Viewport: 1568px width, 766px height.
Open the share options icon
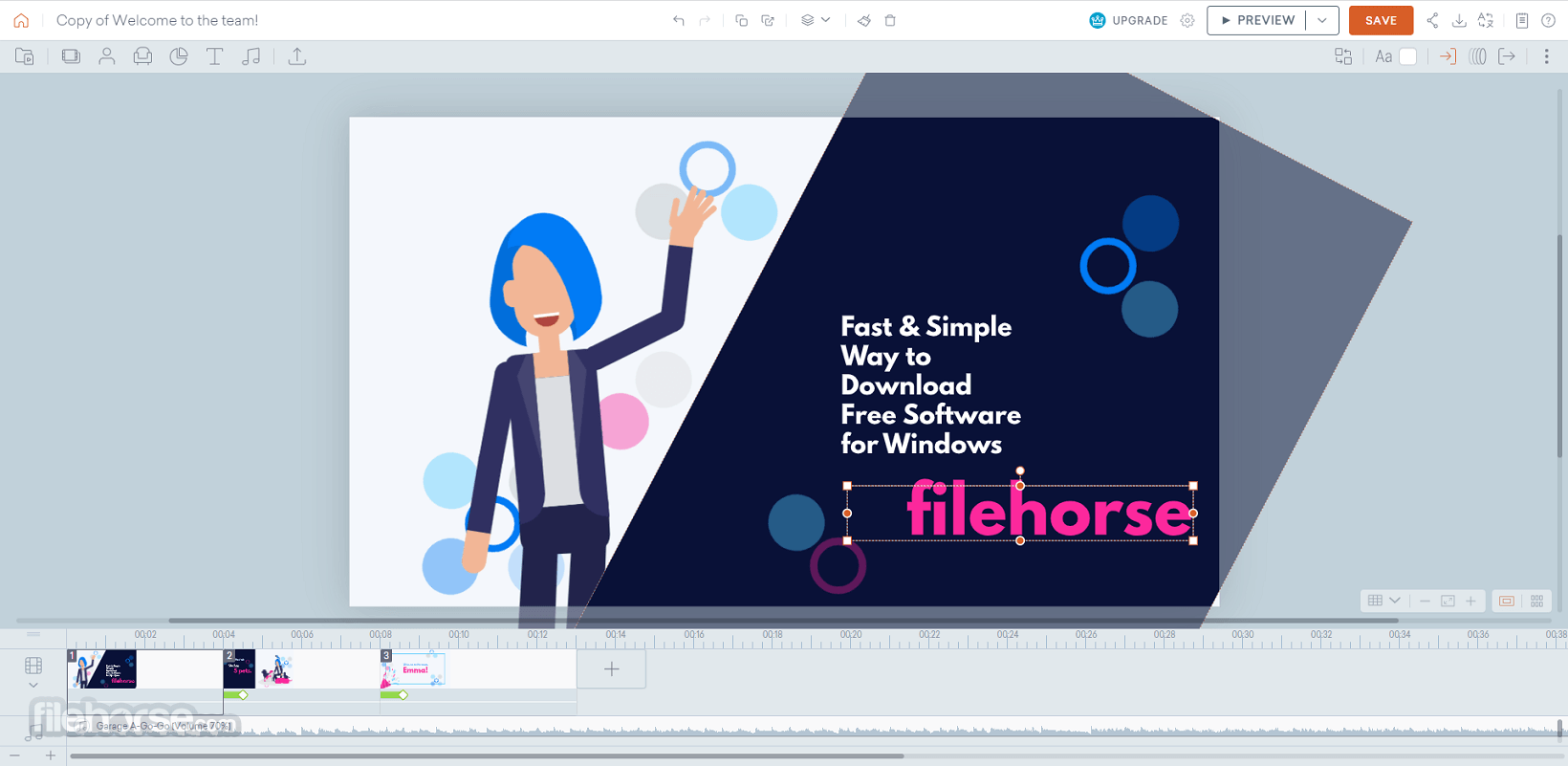(x=1432, y=20)
